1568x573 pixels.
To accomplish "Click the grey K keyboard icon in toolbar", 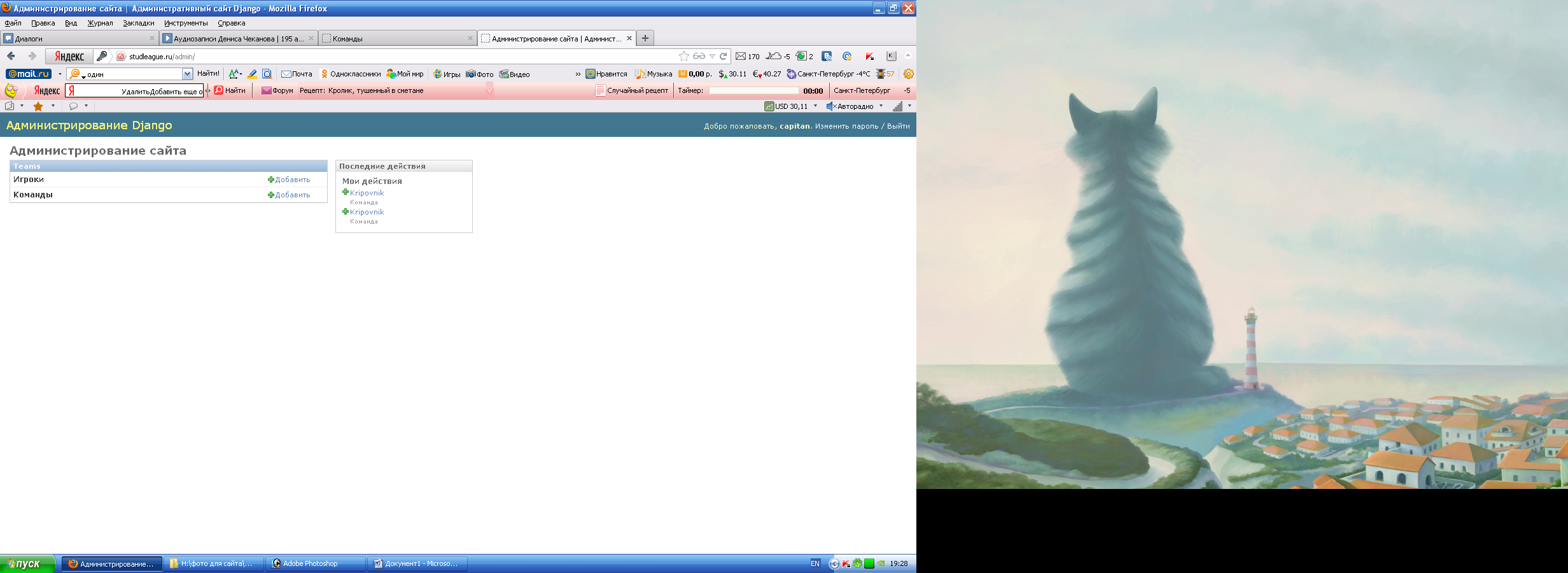I will 891,56.
